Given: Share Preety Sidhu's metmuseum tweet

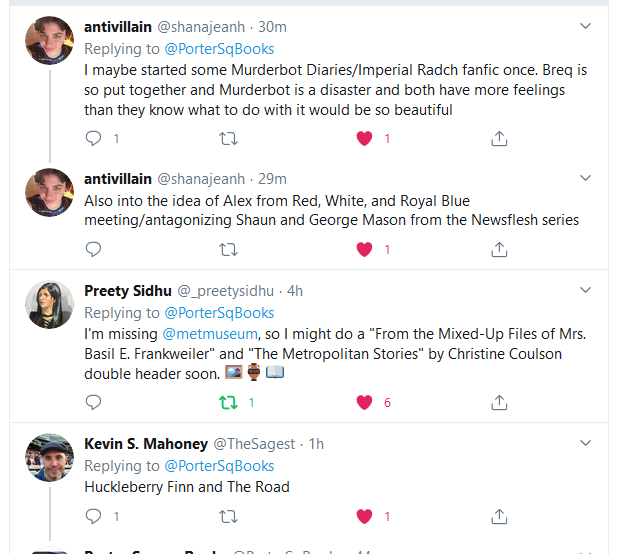Looking at the screenshot, I should (499, 403).
